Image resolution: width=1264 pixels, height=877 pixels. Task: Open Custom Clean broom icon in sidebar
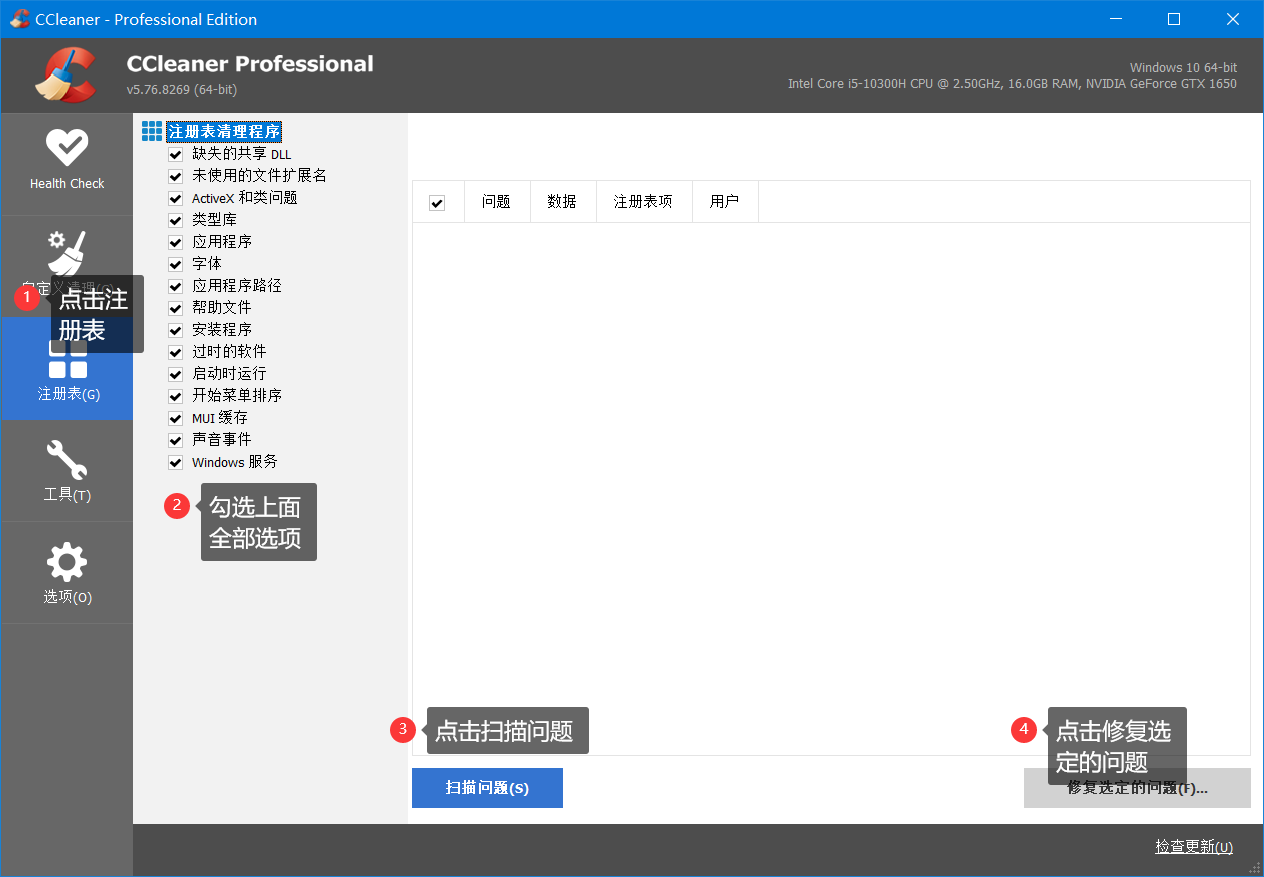(67, 252)
